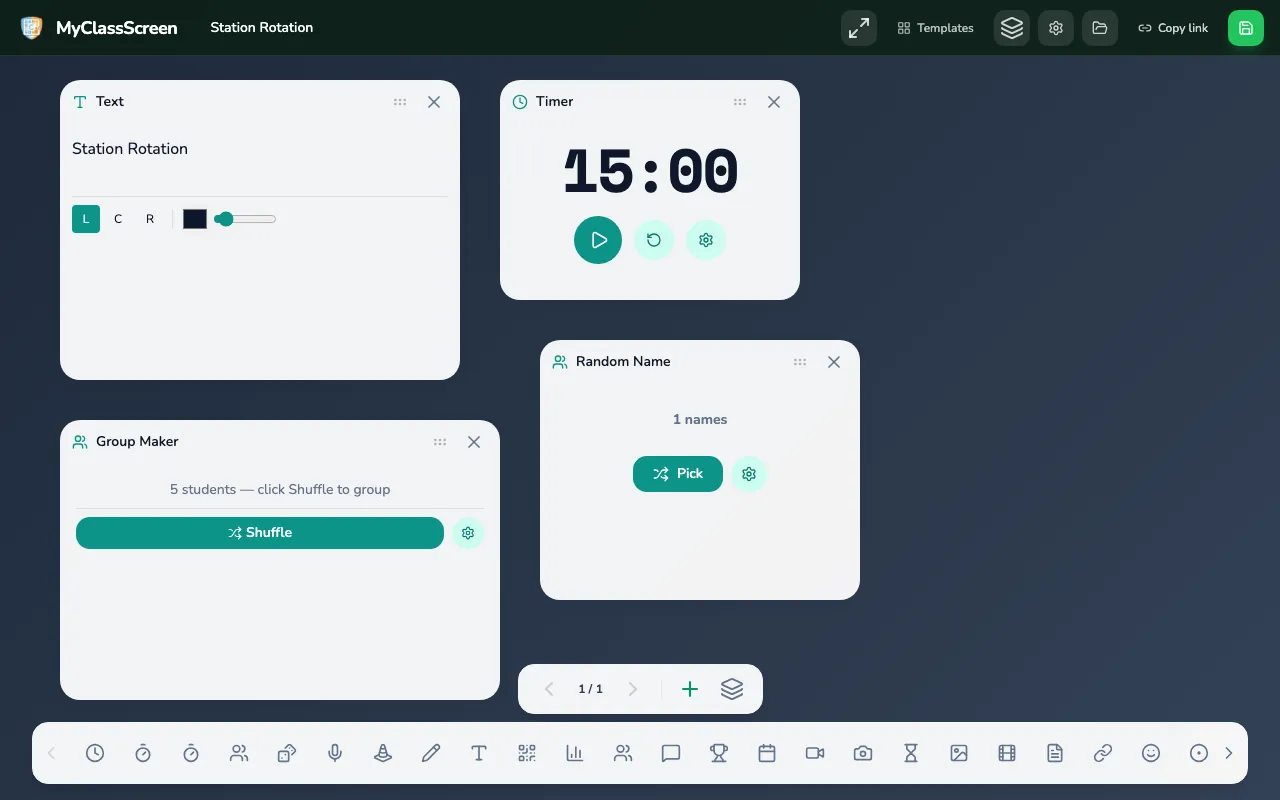Add the hourglass widget
The width and height of the screenshot is (1280, 800).
coord(911,753)
